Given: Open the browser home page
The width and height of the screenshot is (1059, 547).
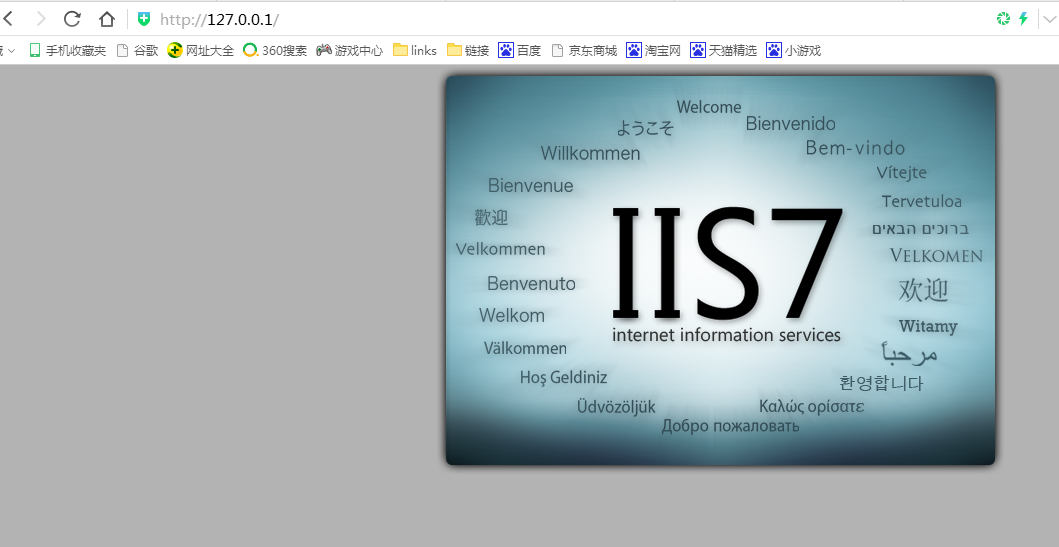Looking at the screenshot, I should (x=107, y=19).
